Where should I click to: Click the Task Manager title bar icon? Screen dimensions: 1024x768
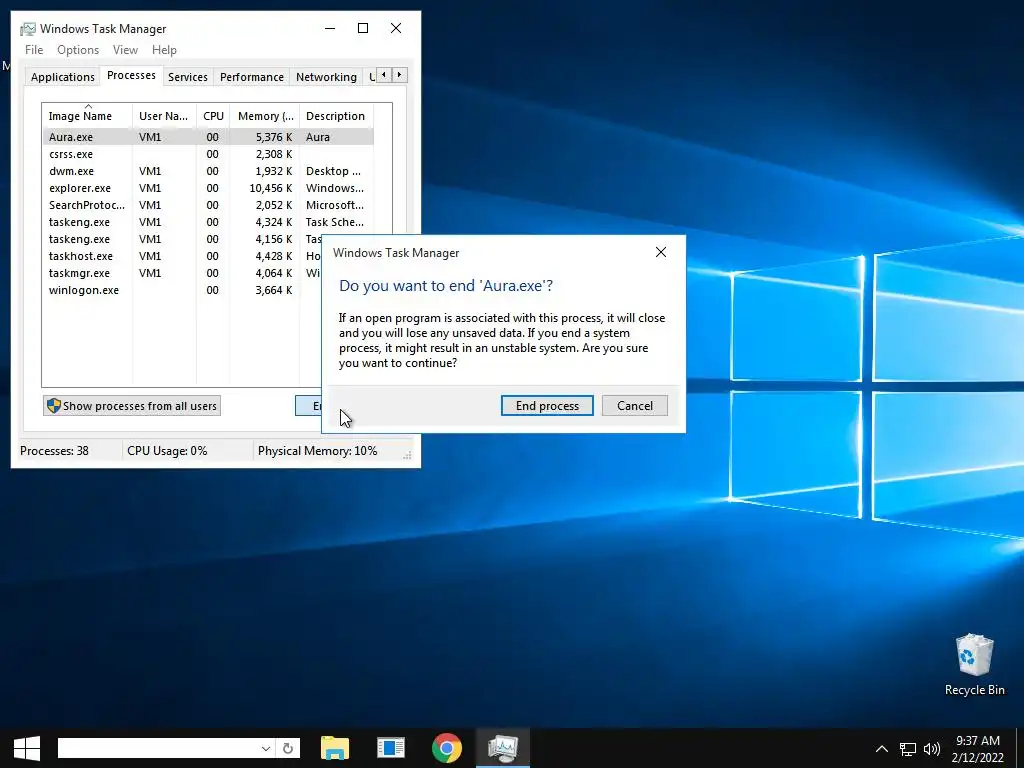pos(27,29)
